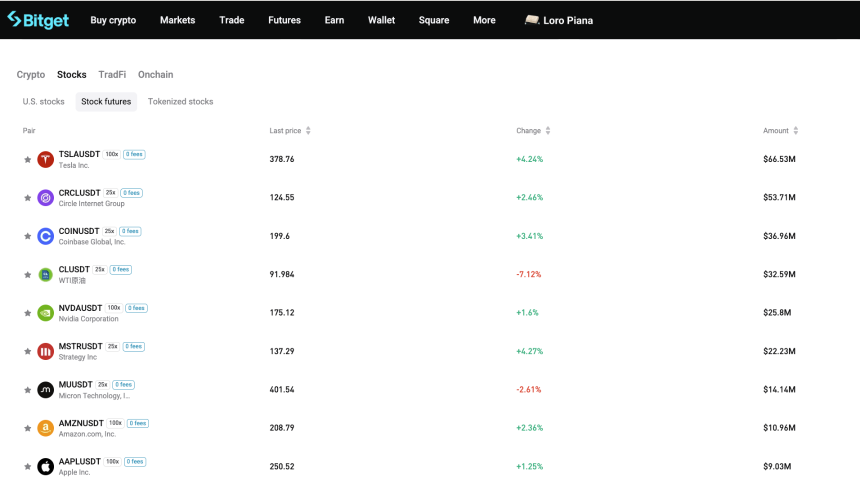The image size is (860, 486).
Task: Favorite TSLAUSDT with its star
Action: tap(27, 160)
